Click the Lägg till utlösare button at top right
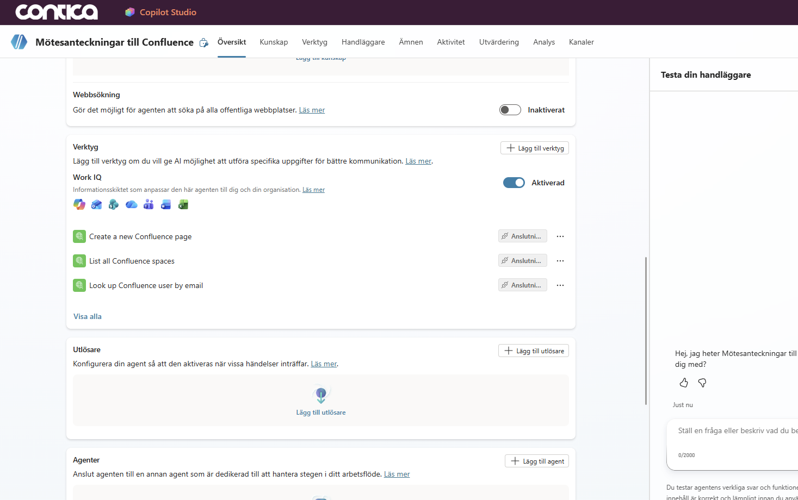 (533, 351)
